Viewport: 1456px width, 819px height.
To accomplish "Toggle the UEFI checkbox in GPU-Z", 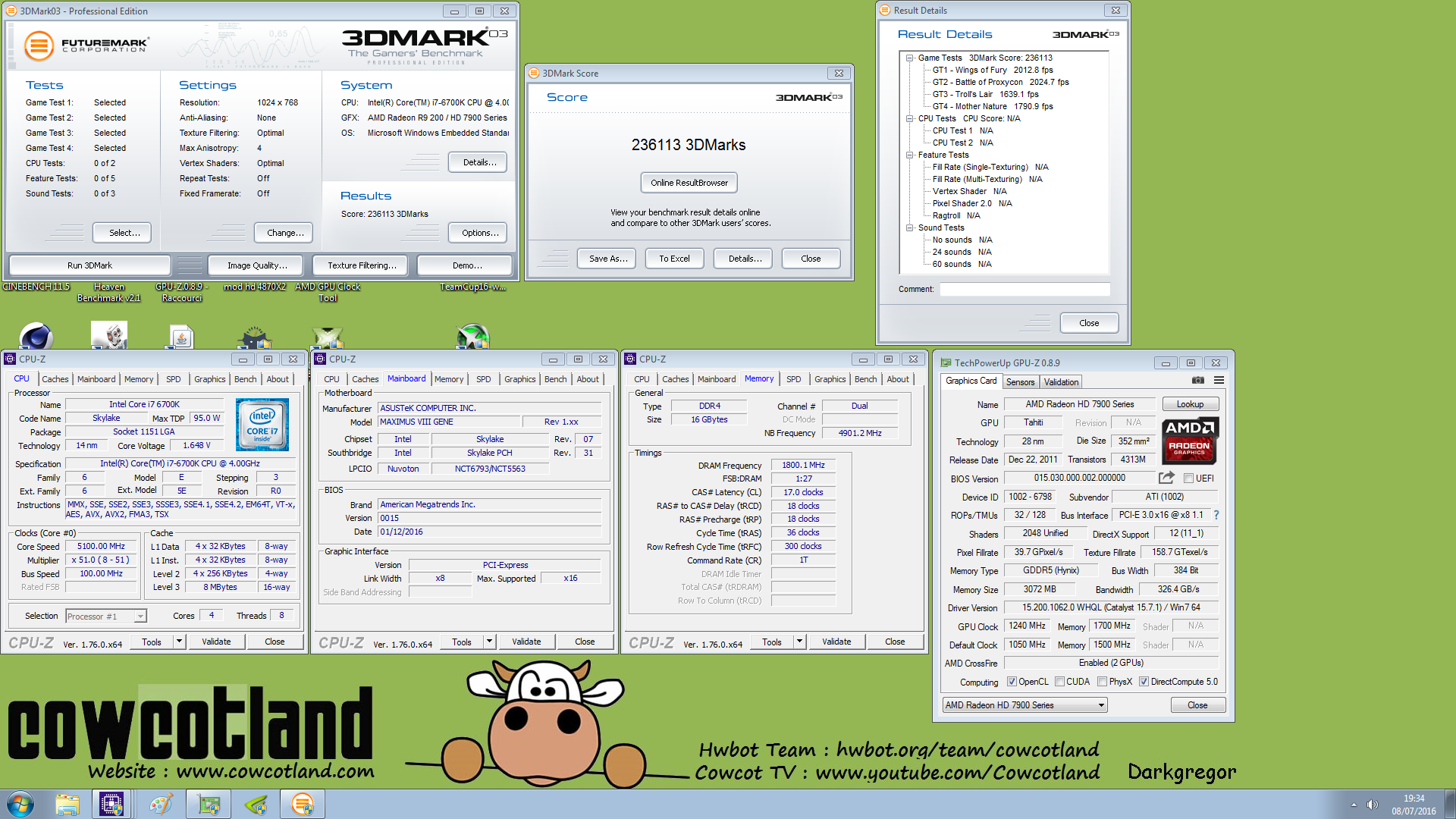I will point(1188,479).
